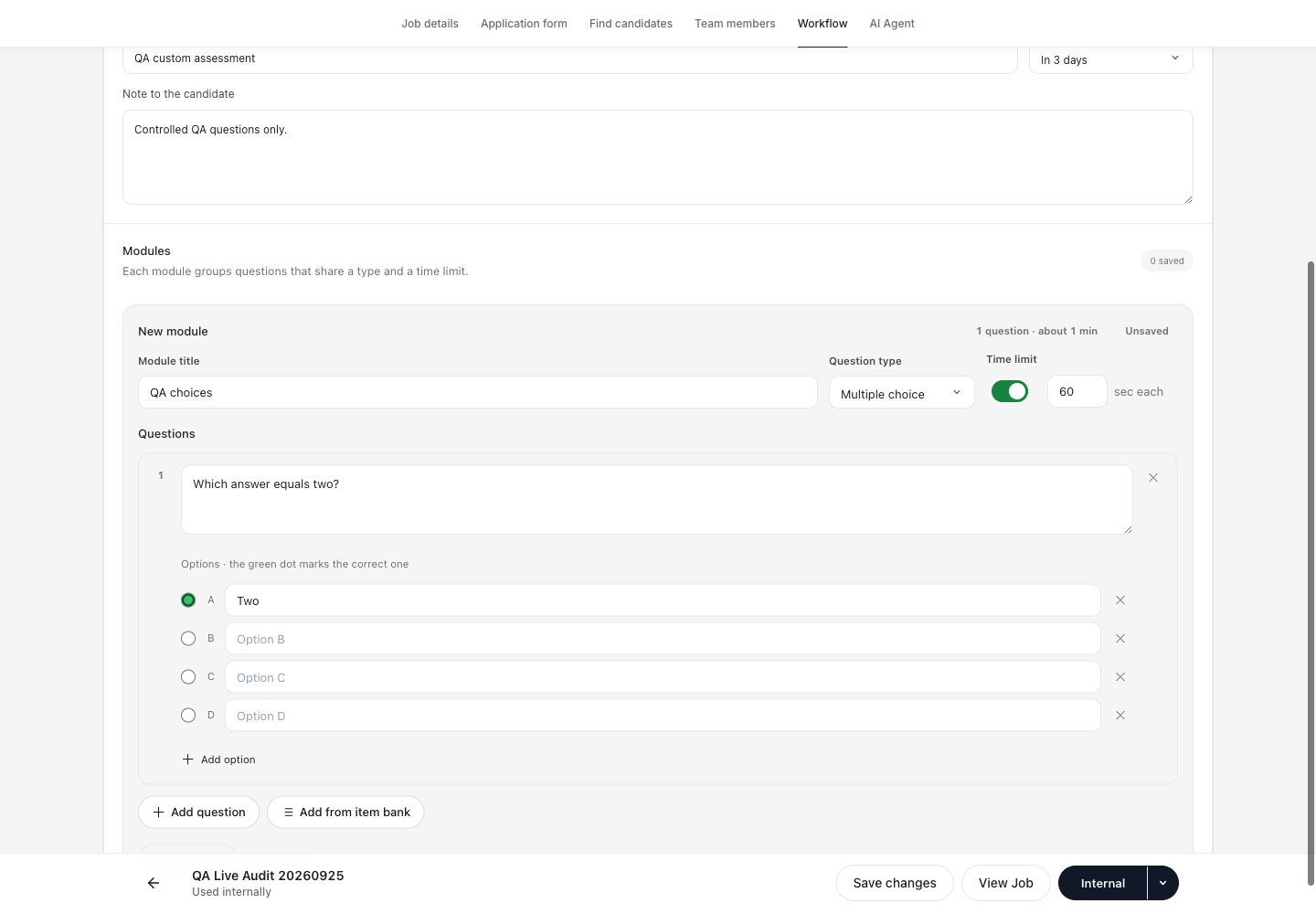This screenshot has width=1316, height=914.
Task: Go to the Job details tab
Action: point(430,24)
